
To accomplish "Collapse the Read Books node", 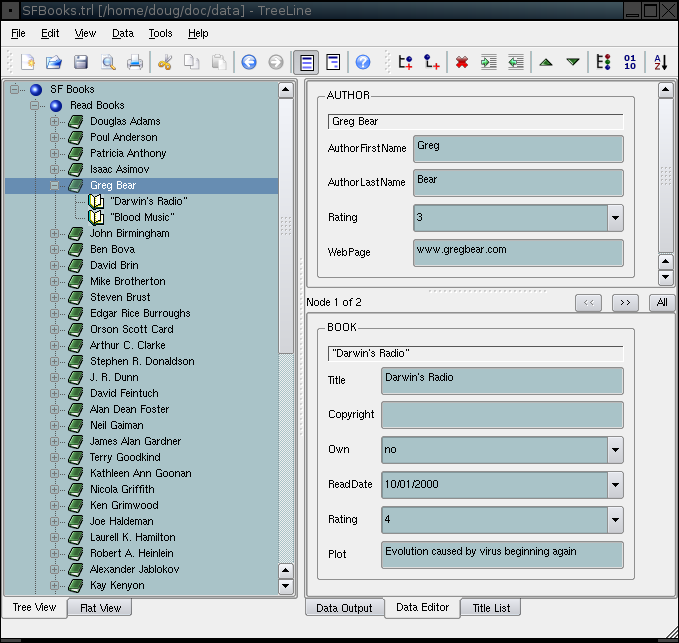I will (35, 105).
